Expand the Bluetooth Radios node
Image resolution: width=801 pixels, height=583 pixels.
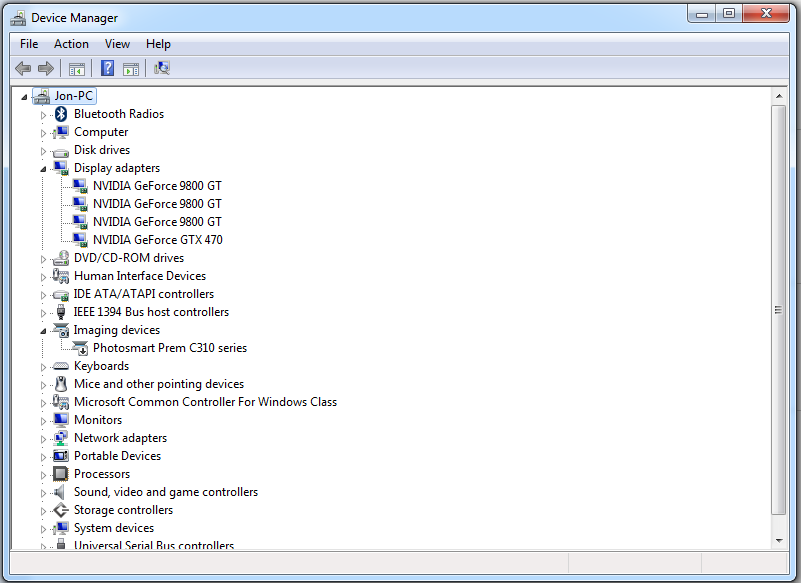[x=43, y=115]
